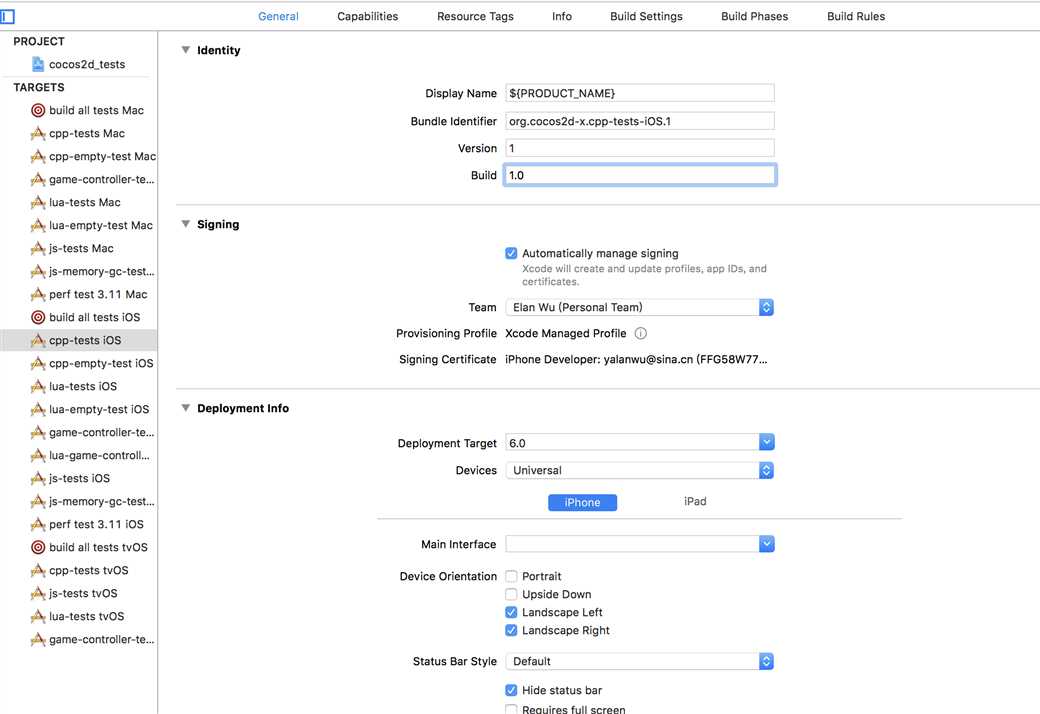This screenshot has width=1040, height=714.
Task: Select the 'cpp-tests tvOS' target row
Action: coord(78,571)
